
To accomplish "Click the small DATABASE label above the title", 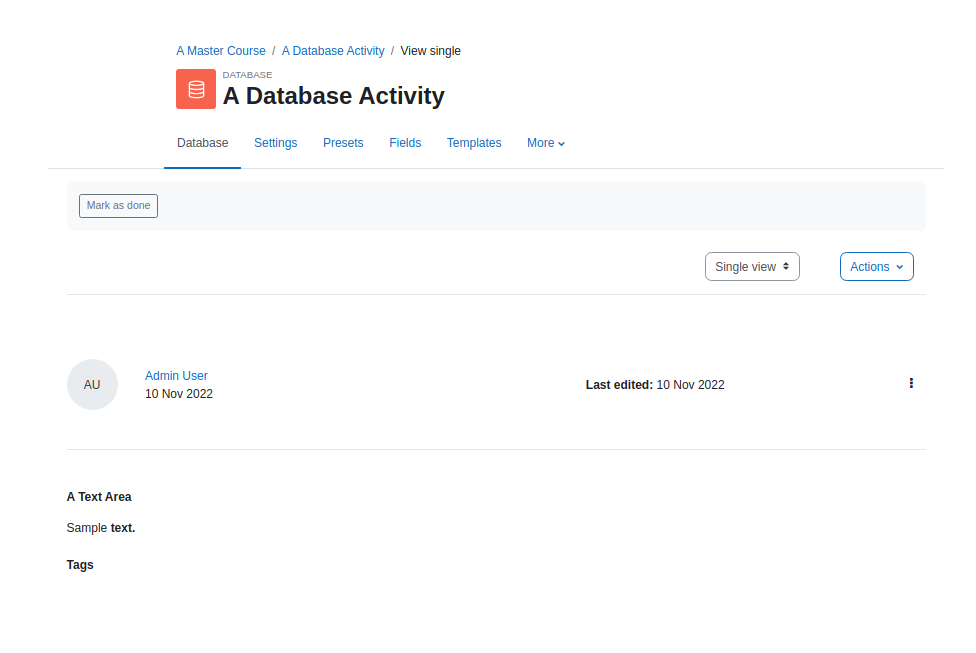I will pyautogui.click(x=247, y=75).
